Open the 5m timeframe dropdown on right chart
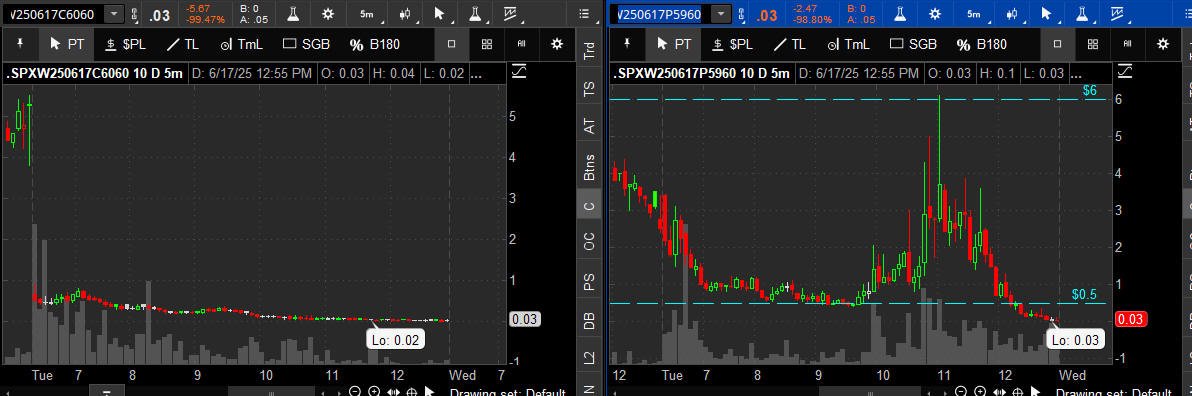Image resolution: width=1192 pixels, height=396 pixels. click(x=974, y=14)
